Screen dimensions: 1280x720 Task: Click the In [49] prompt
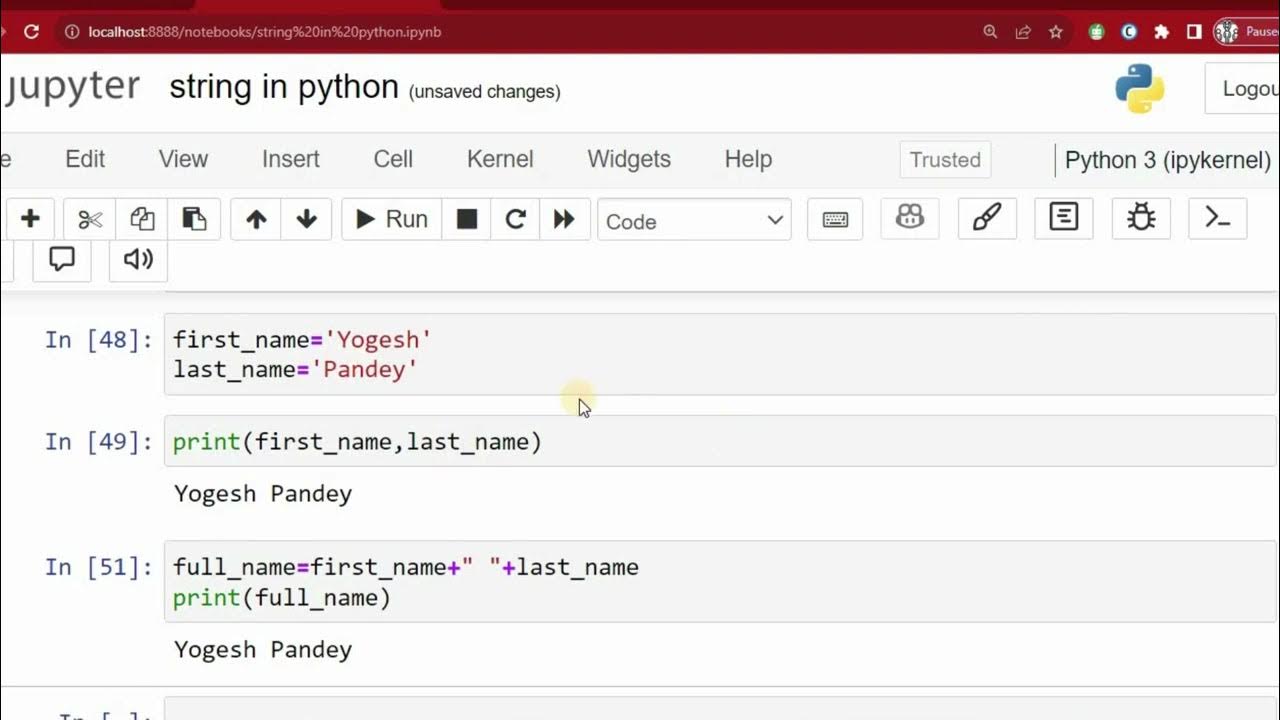click(98, 441)
